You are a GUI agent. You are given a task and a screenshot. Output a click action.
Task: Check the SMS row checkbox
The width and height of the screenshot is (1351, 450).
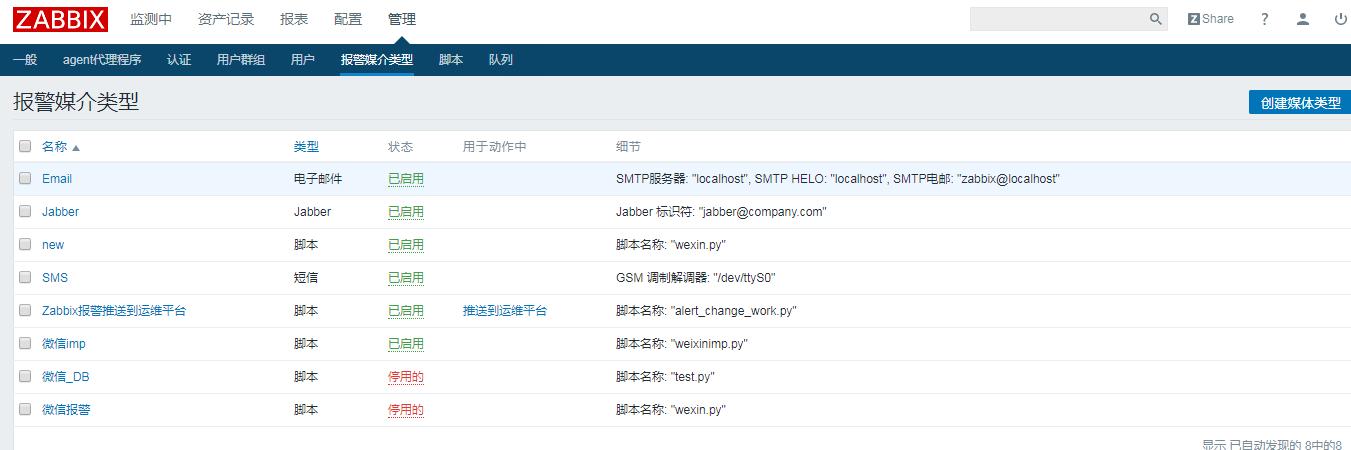click(x=25, y=278)
